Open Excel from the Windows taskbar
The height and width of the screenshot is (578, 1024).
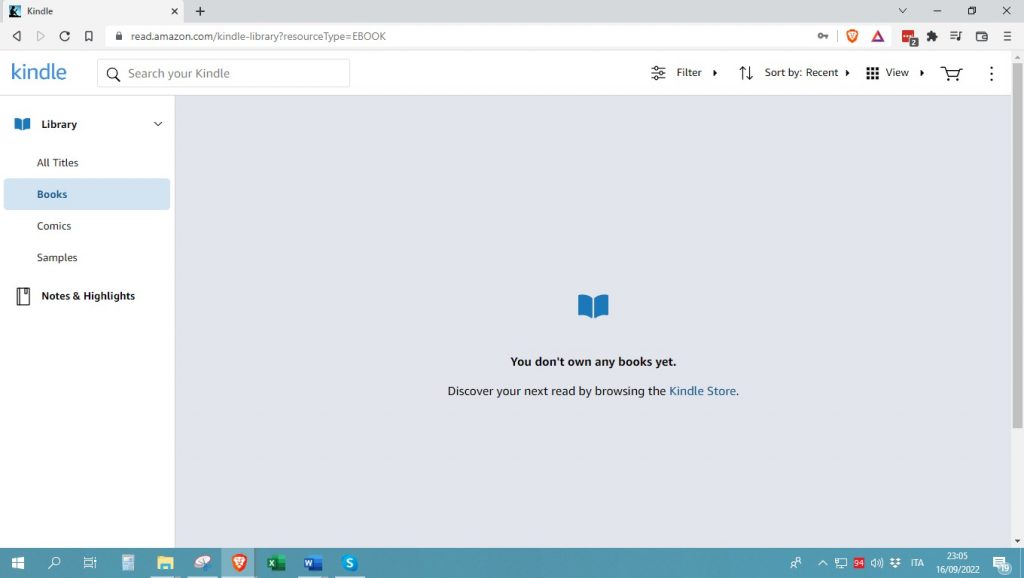pos(276,563)
